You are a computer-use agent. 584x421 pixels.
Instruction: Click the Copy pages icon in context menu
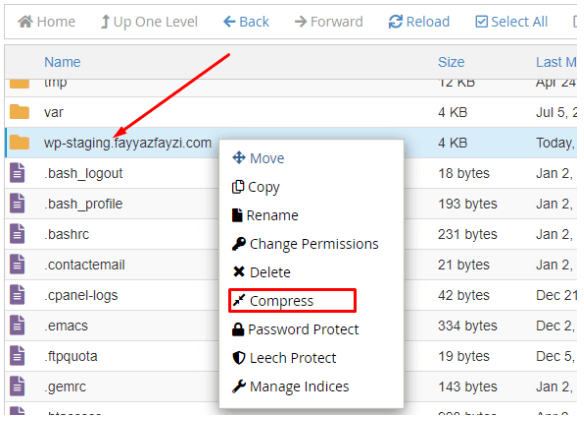(x=238, y=187)
